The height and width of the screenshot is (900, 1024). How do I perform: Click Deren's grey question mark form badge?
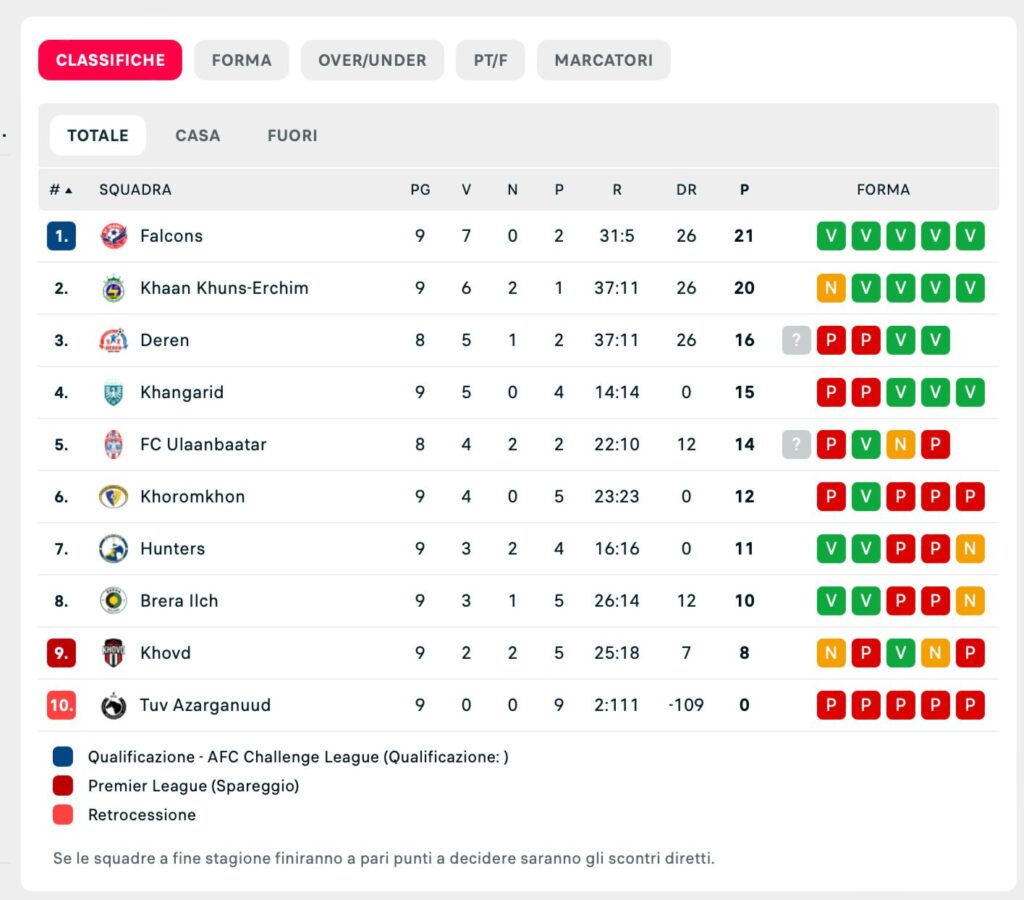[796, 340]
